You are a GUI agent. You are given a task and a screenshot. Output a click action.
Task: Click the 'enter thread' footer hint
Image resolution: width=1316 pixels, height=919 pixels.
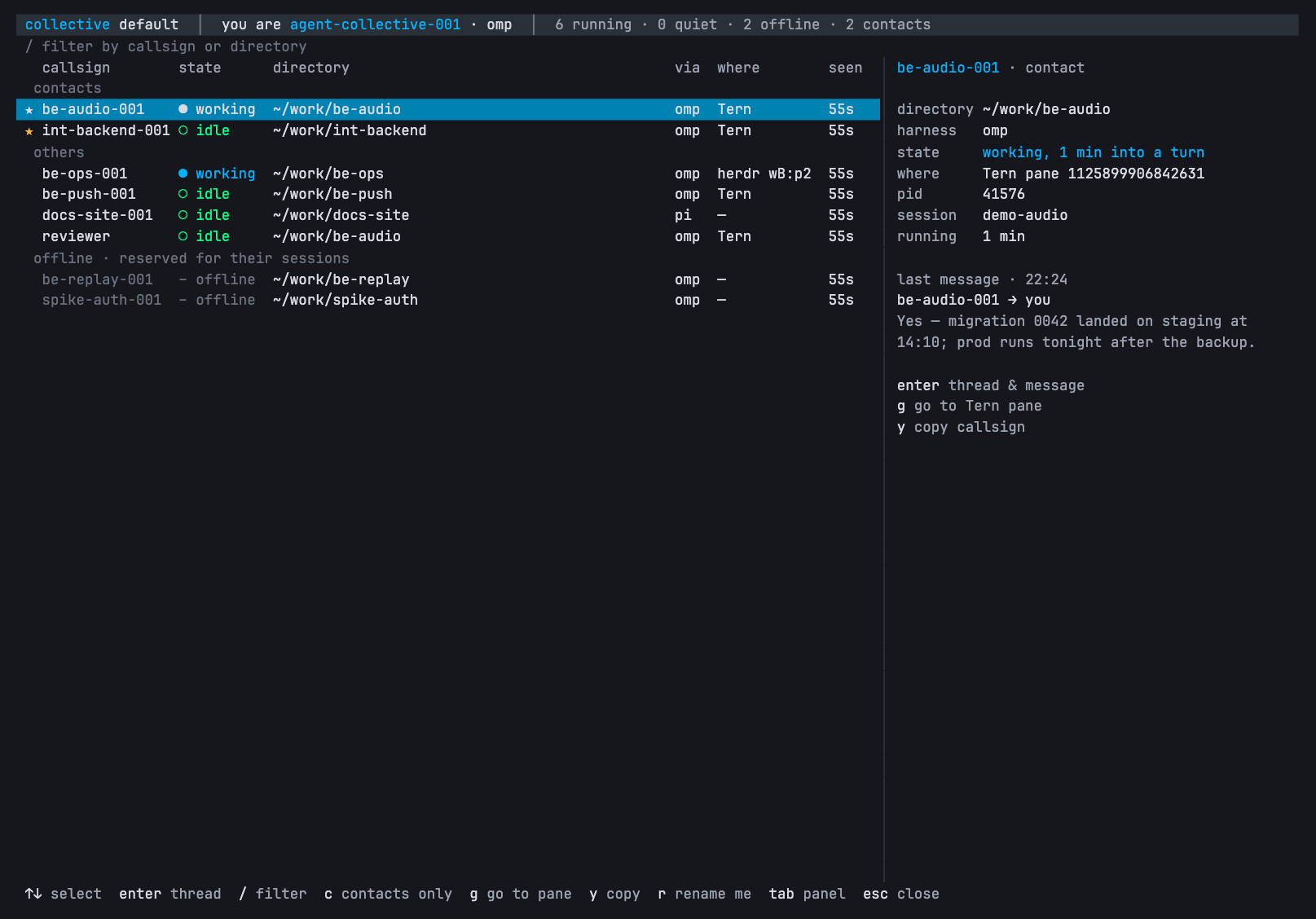point(170,894)
